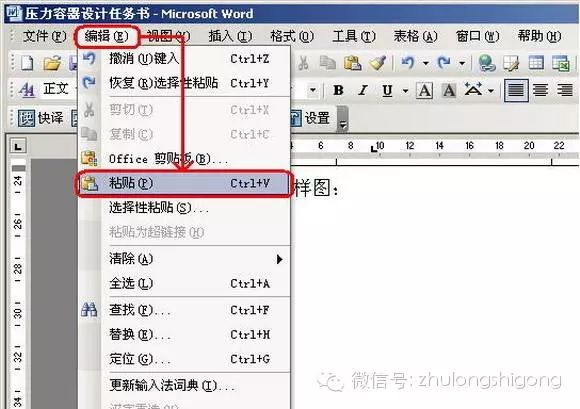Click the character shading A icon
This screenshot has width=580, height=409.
click(449, 90)
